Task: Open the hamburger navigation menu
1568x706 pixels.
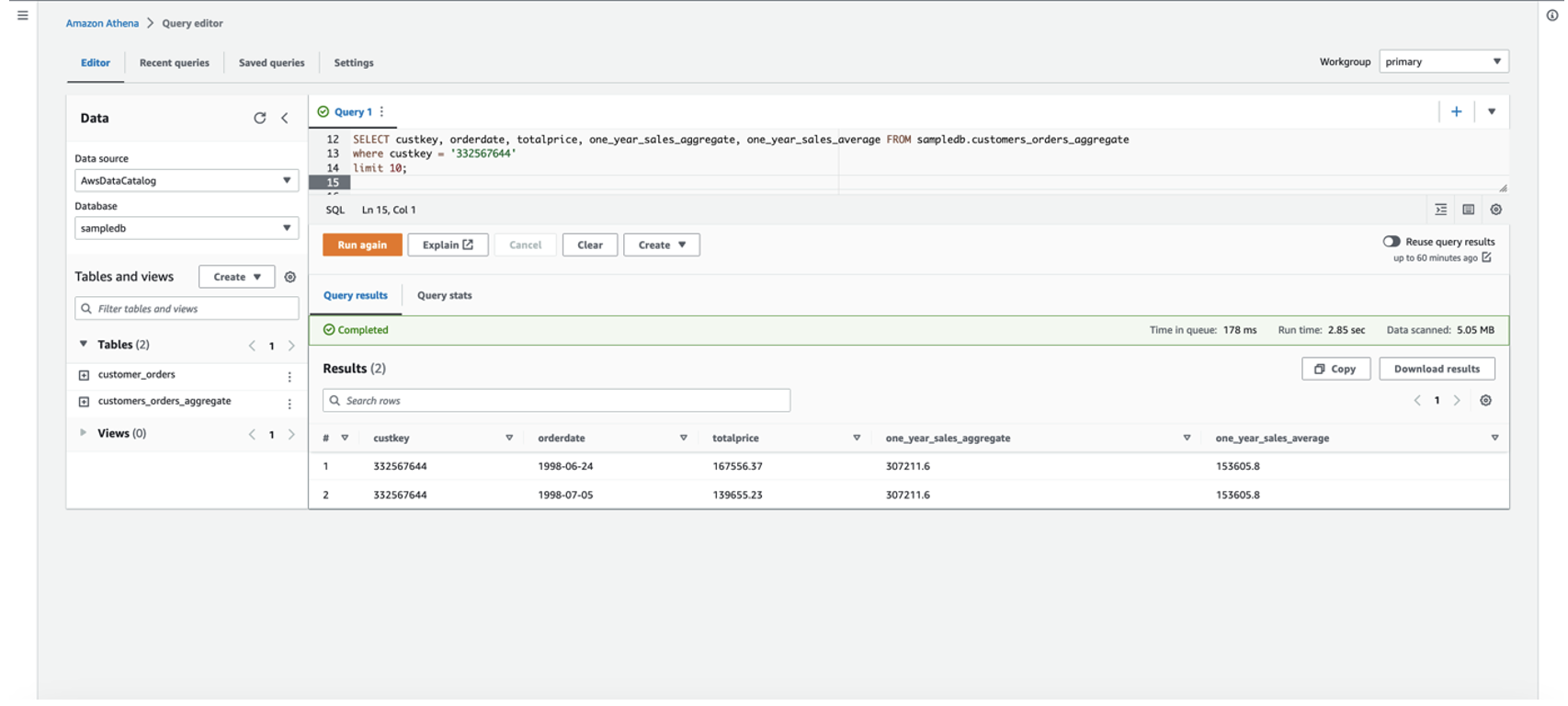Action: (x=23, y=16)
